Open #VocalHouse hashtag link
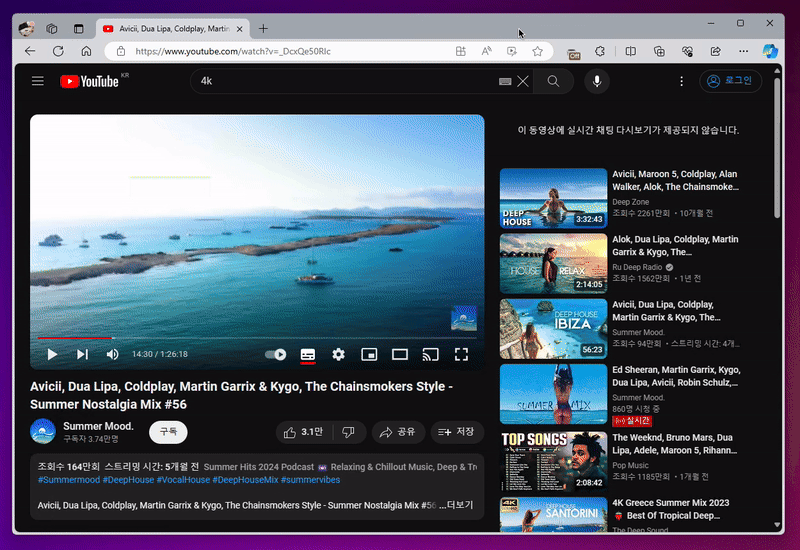 tap(183, 480)
